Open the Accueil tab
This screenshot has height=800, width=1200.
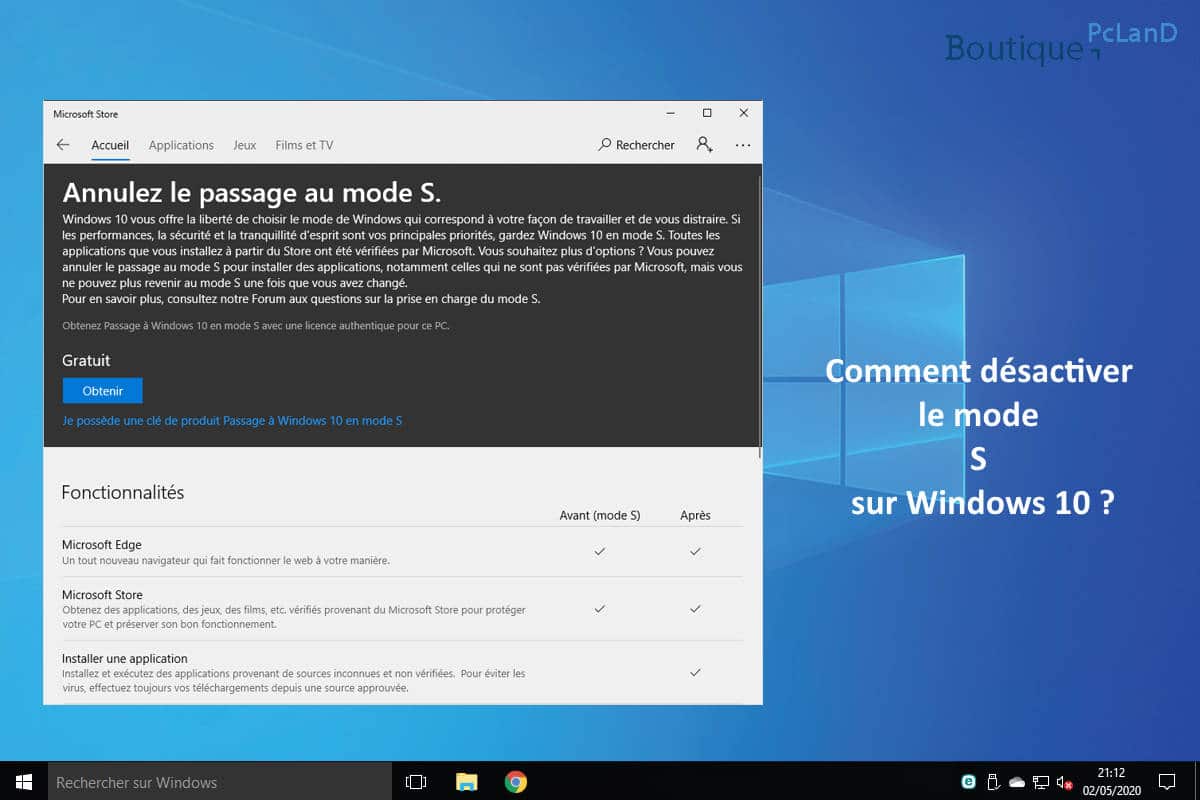point(110,145)
